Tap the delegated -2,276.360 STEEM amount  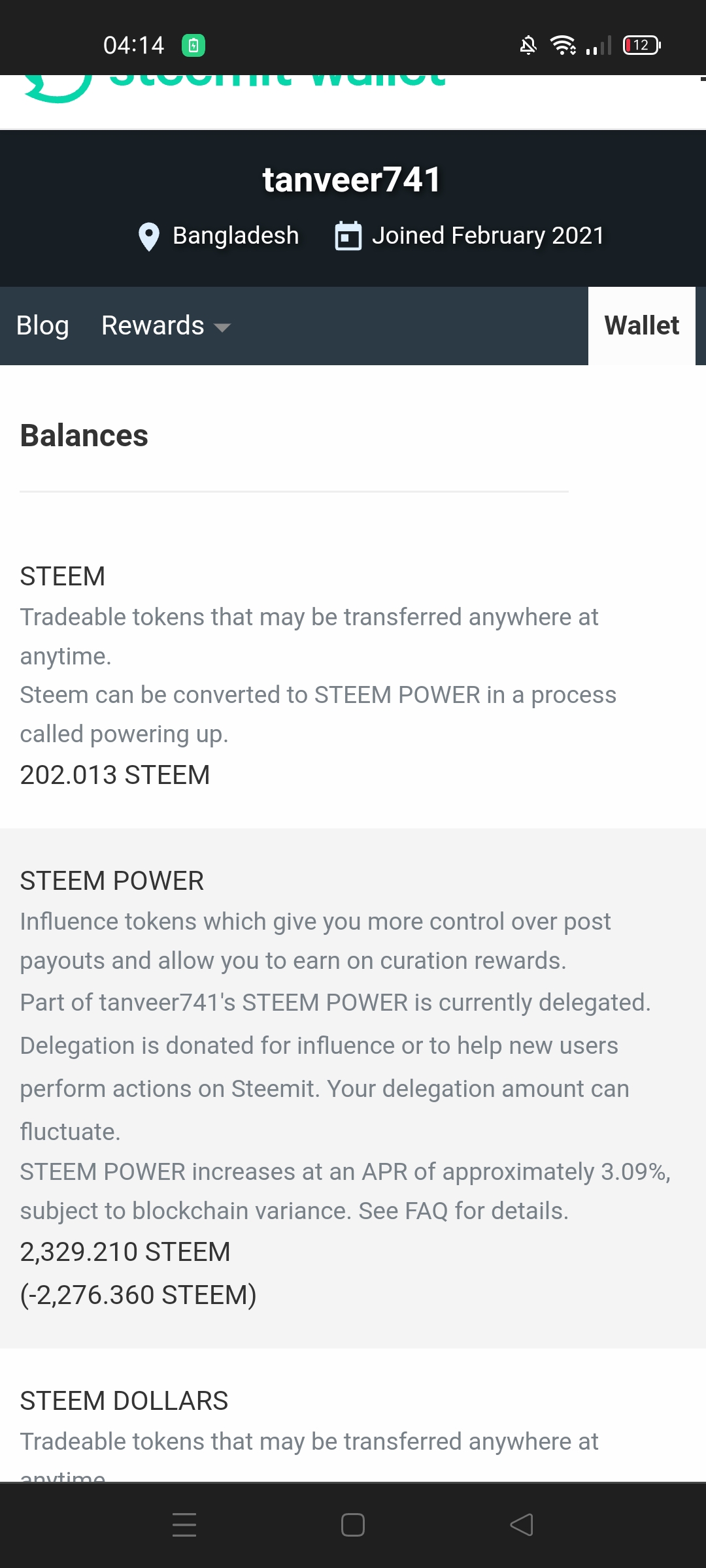coord(139,1295)
